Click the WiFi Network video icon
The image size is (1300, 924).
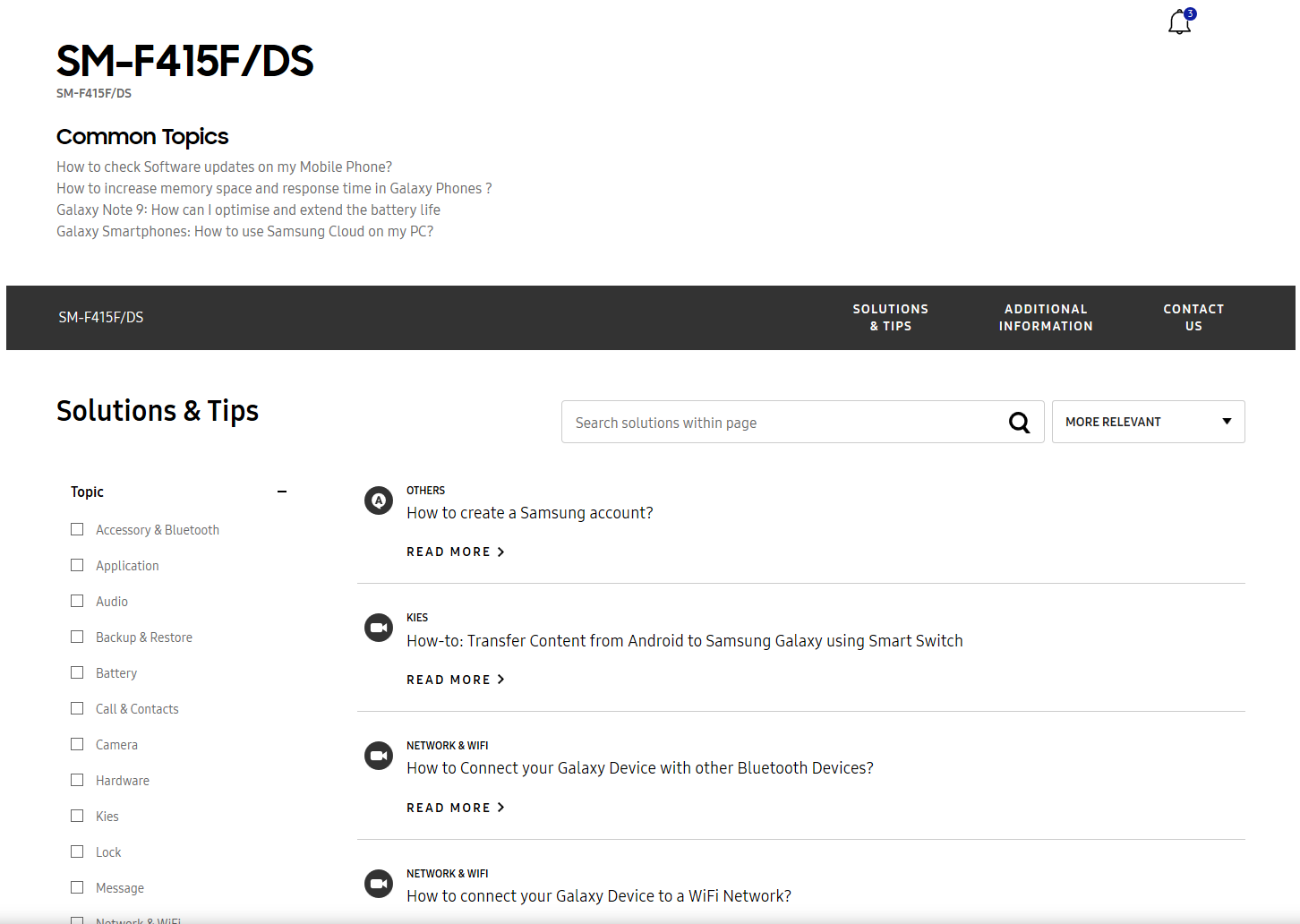(379, 884)
